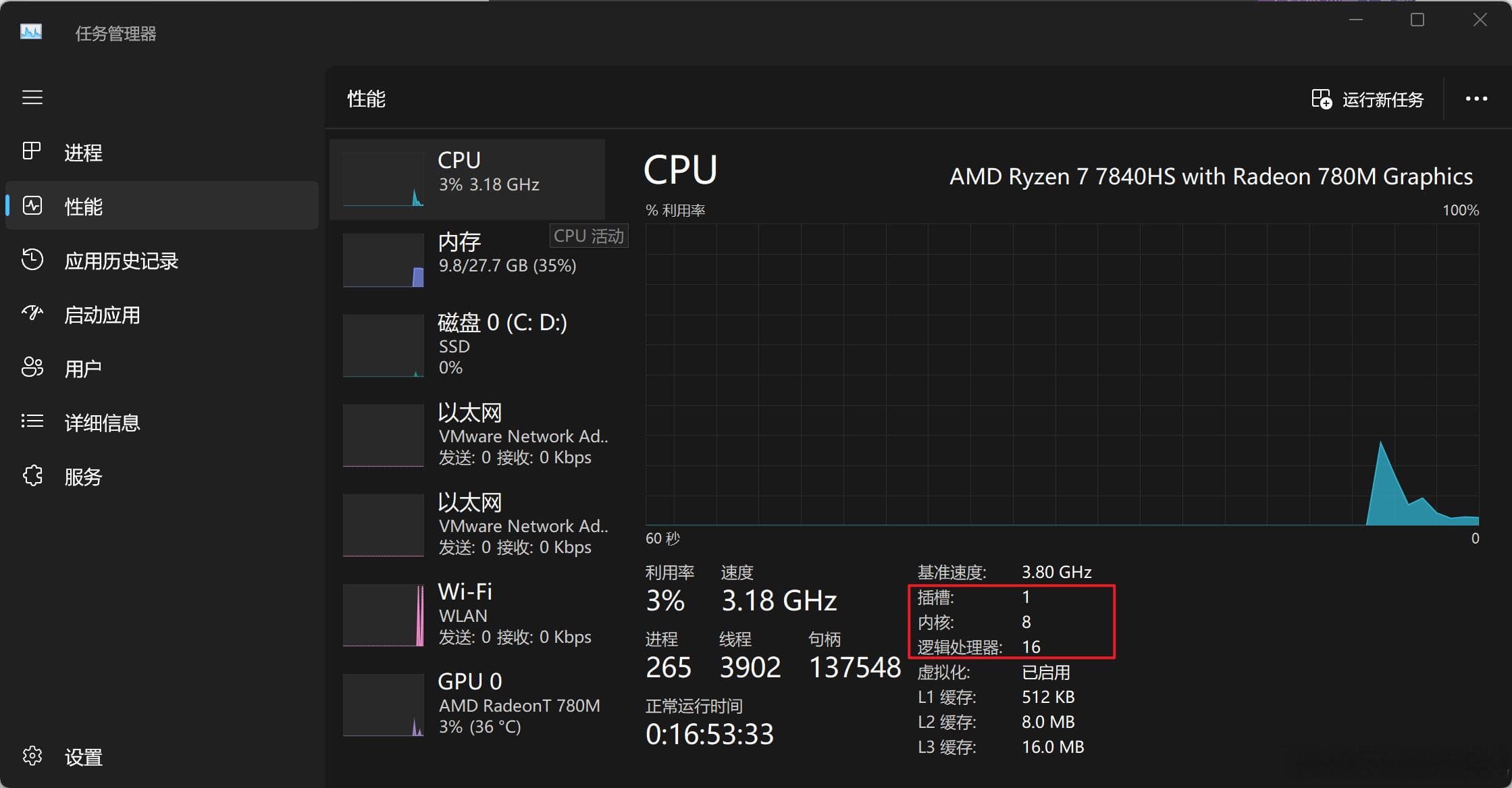
Task: Switch to 启动应用 page
Action: 162,315
